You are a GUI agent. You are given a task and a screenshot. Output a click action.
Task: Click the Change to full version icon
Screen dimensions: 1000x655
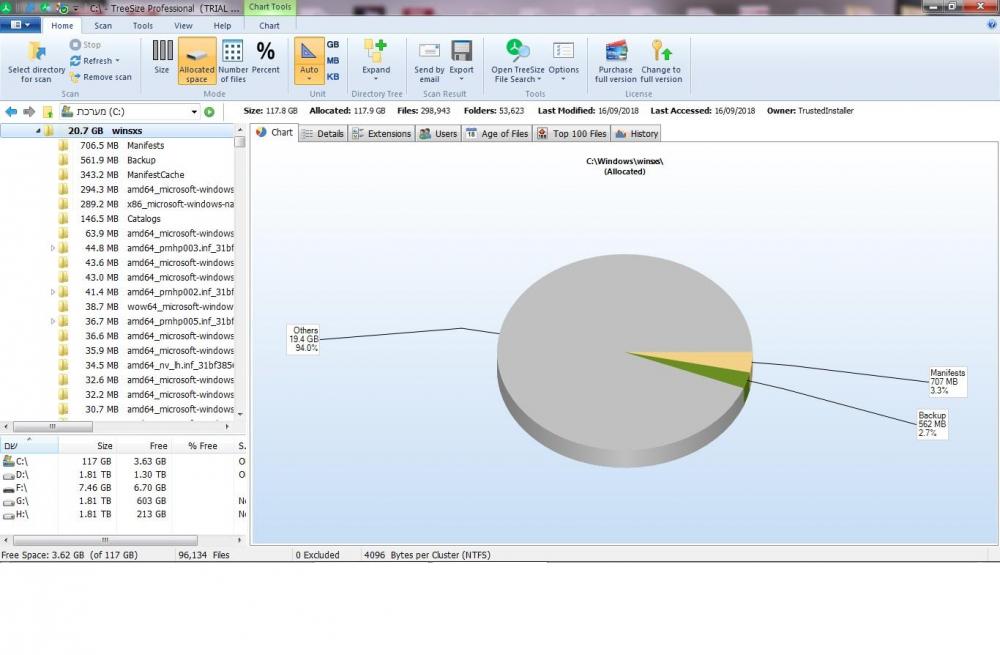point(661,51)
